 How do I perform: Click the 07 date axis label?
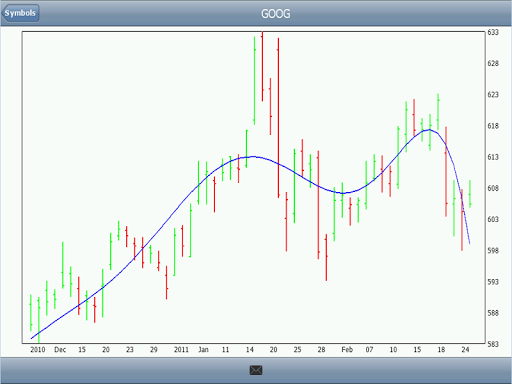click(x=369, y=350)
